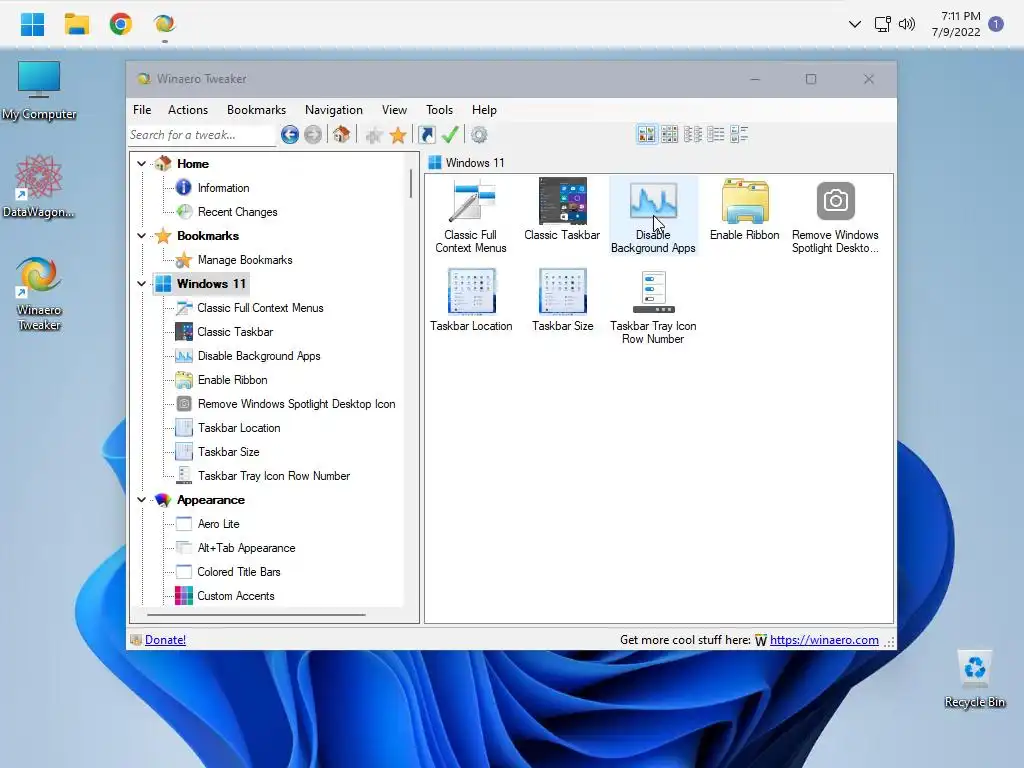The image size is (1024, 768).
Task: Collapse the Windows 11 tree node
Action: coord(142,284)
